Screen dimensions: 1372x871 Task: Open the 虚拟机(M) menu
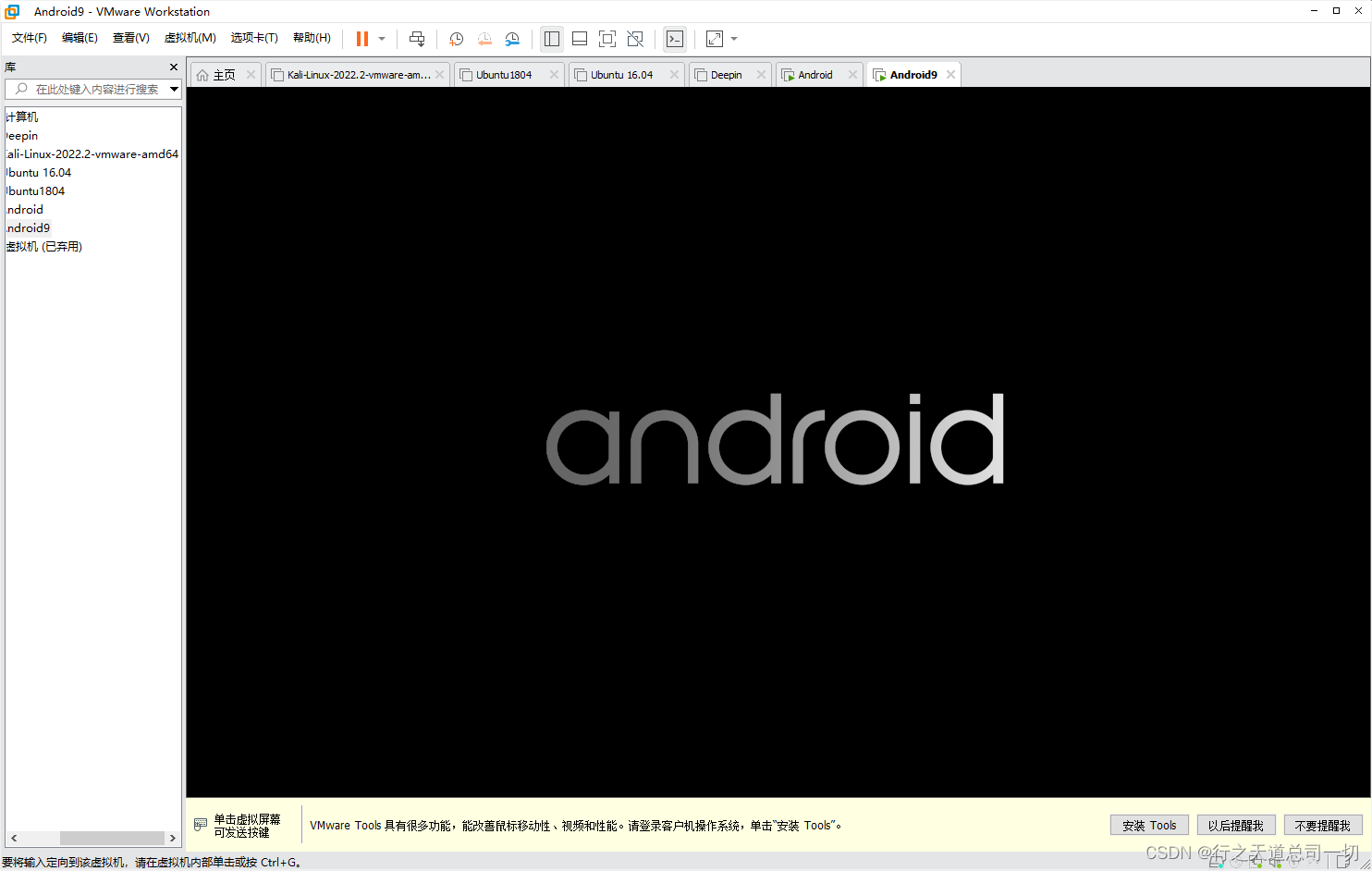190,38
